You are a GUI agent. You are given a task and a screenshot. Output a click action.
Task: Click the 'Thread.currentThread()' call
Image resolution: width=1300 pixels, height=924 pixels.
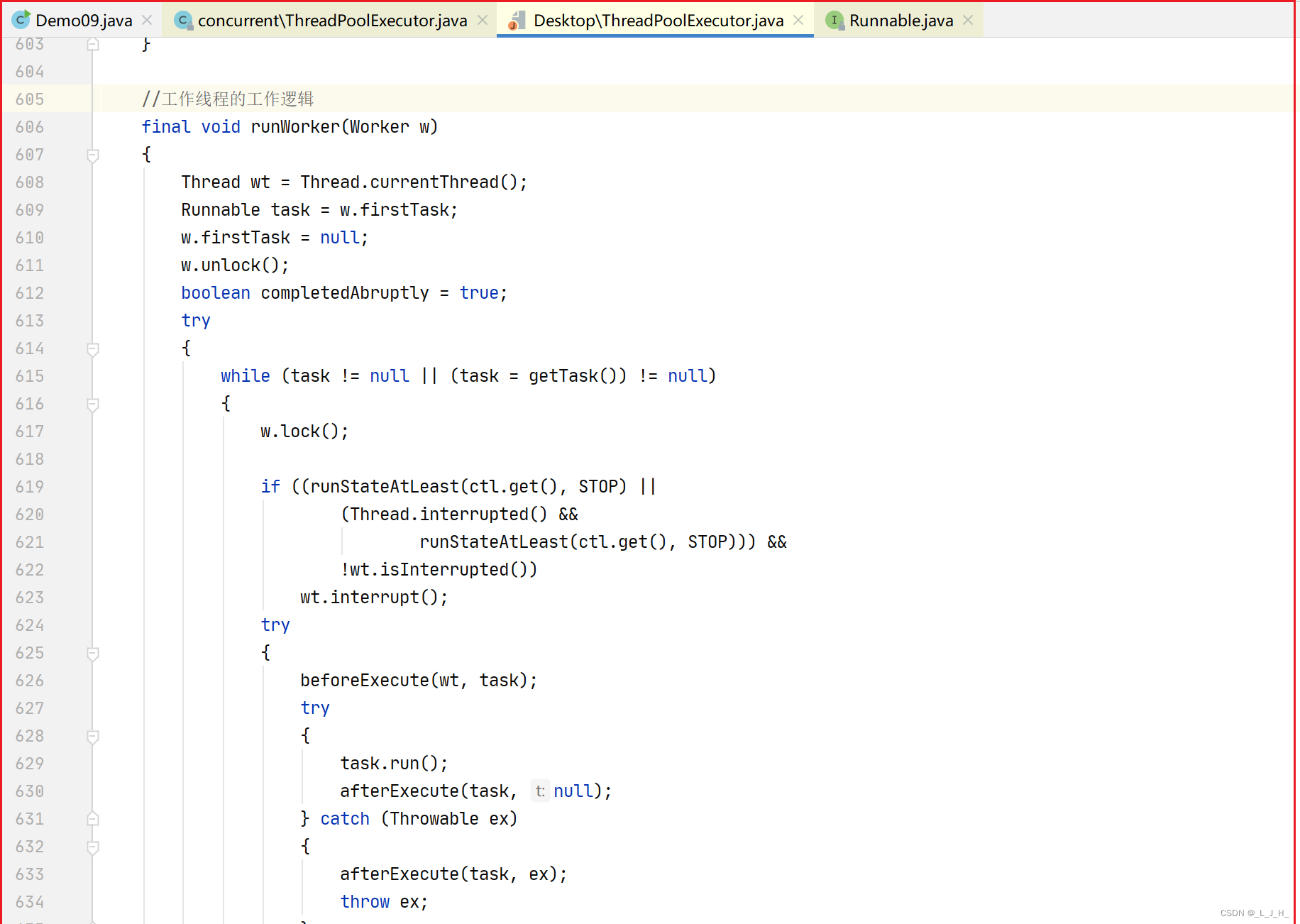pyautogui.click(x=409, y=182)
